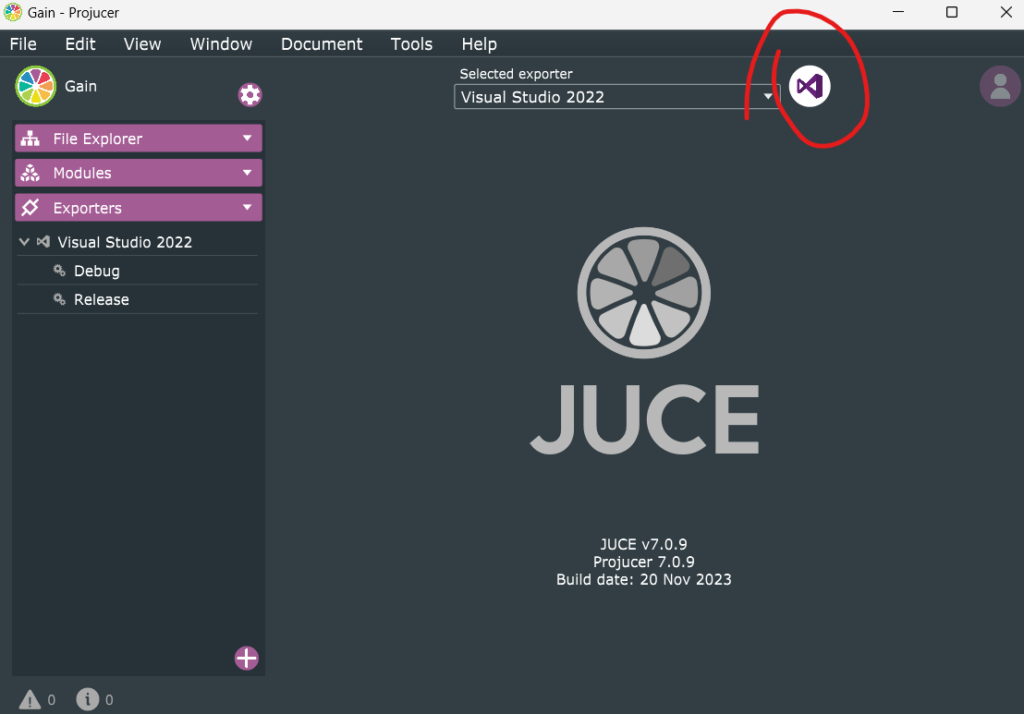Click the Debug configuration gears icon
This screenshot has height=714, width=1024.
59,270
